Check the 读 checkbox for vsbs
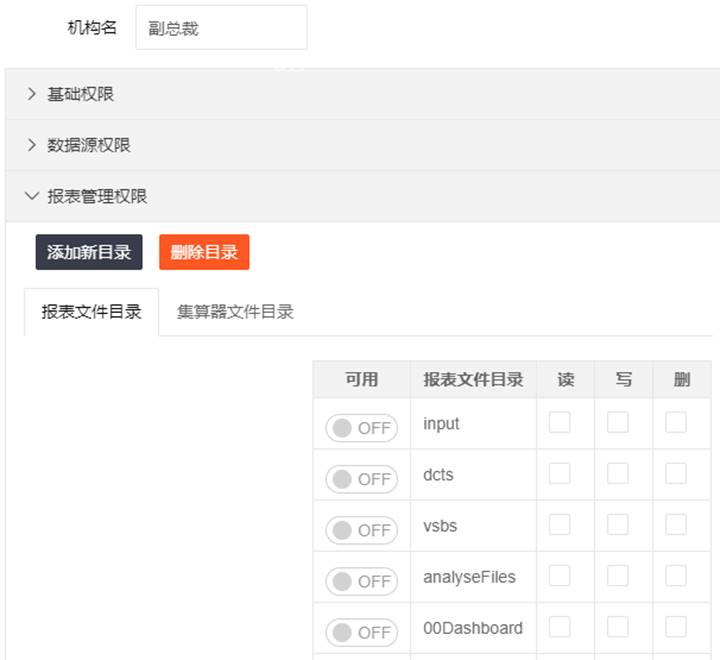This screenshot has width=720, height=660. point(559,524)
